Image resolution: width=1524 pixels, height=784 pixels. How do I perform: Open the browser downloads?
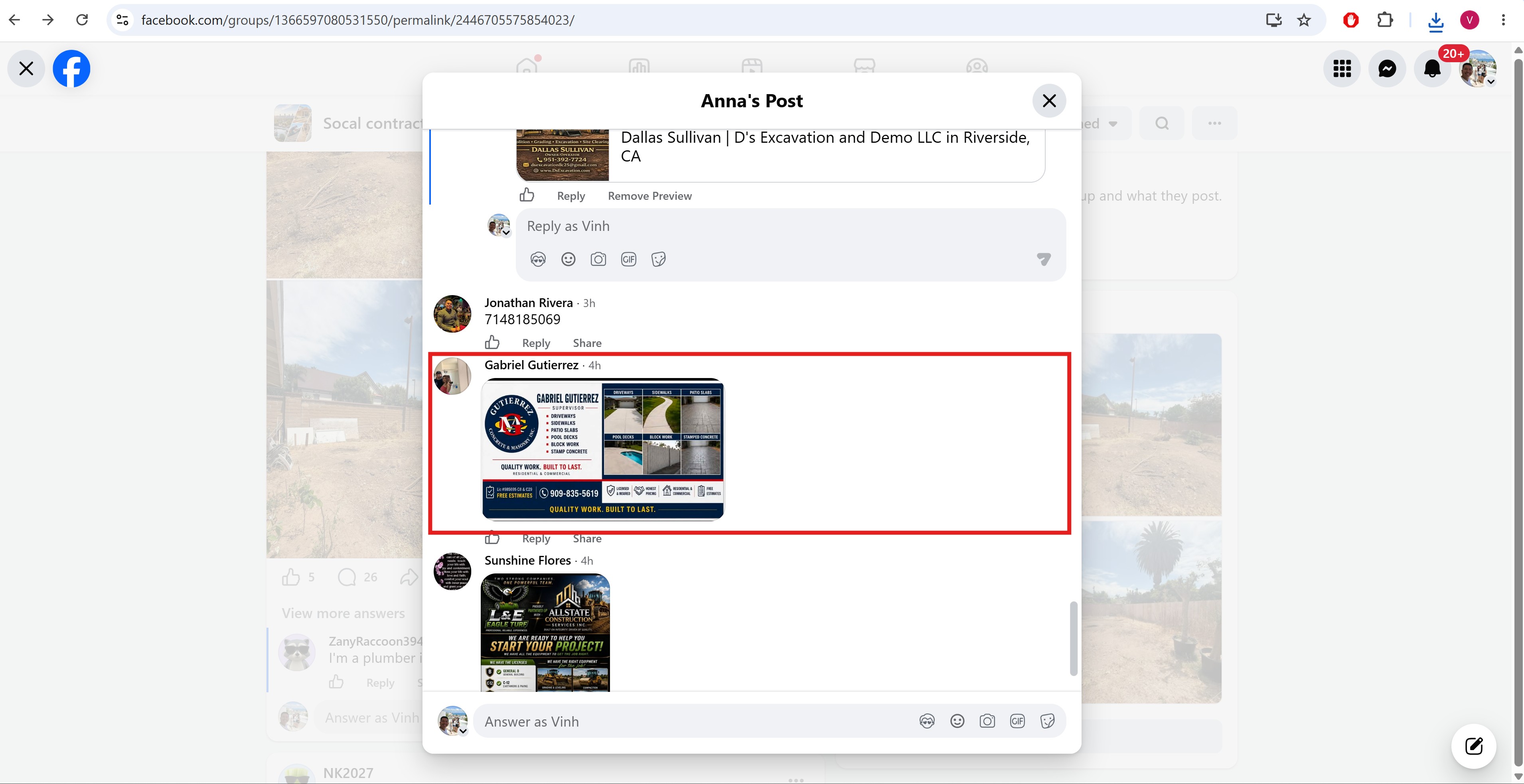(1436, 21)
